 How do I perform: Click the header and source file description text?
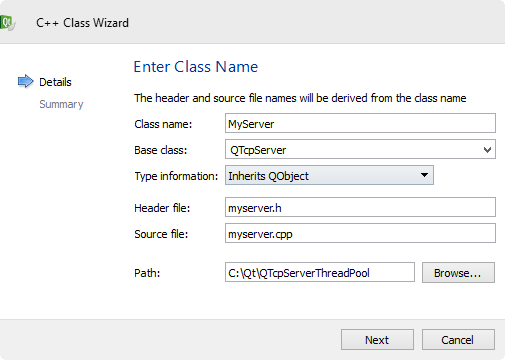[x=300, y=98]
